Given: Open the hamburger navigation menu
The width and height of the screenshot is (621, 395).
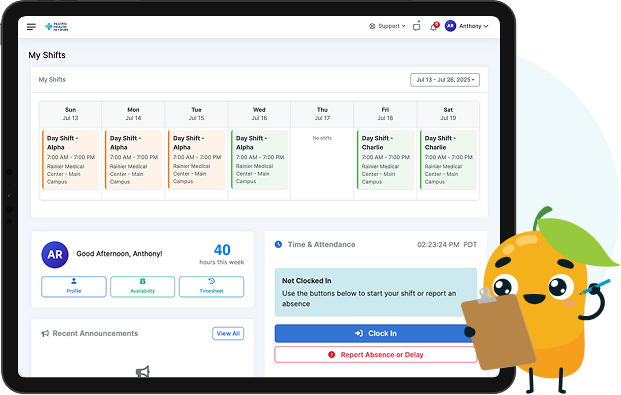Looking at the screenshot, I should click(31, 27).
